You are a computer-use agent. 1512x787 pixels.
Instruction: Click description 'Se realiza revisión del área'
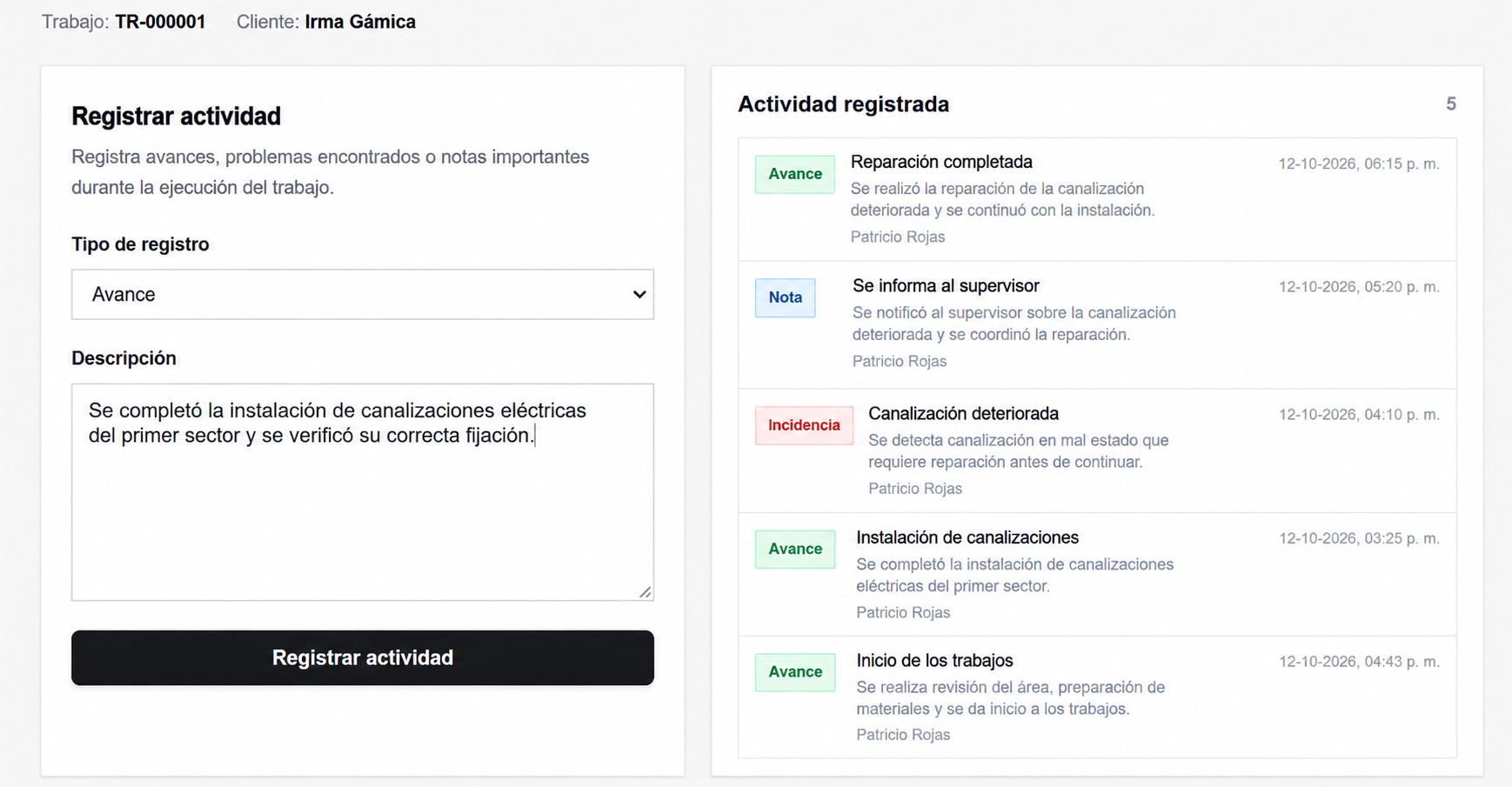(x=1010, y=698)
